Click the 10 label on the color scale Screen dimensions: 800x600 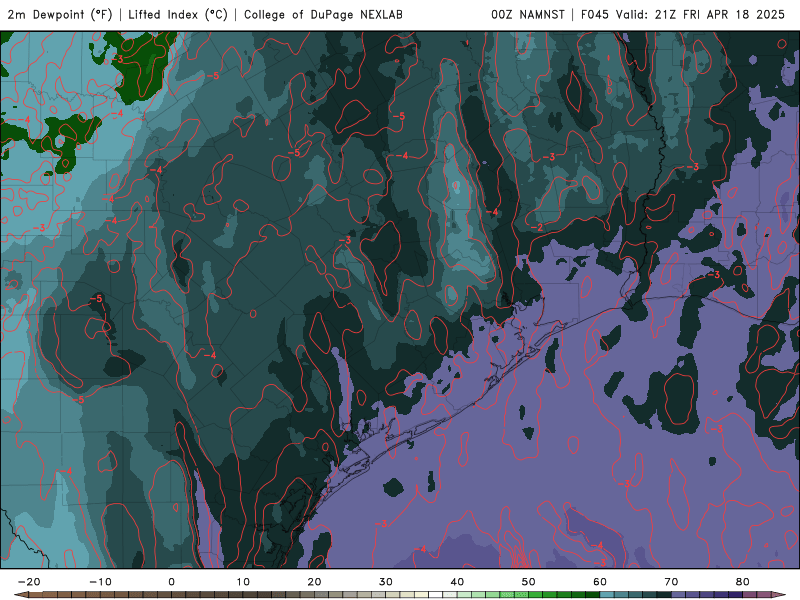pos(243,582)
